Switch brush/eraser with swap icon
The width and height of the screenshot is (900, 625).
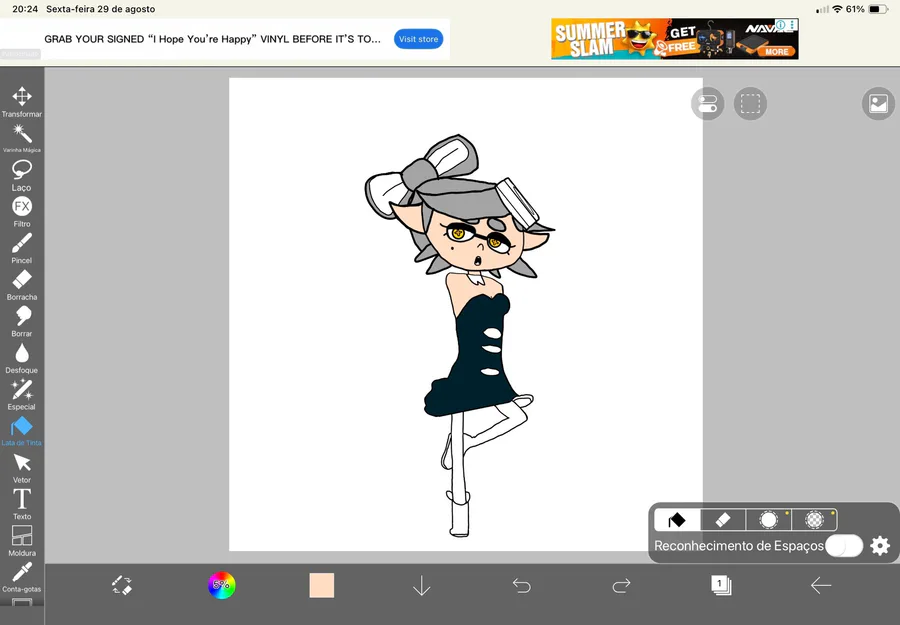122,585
